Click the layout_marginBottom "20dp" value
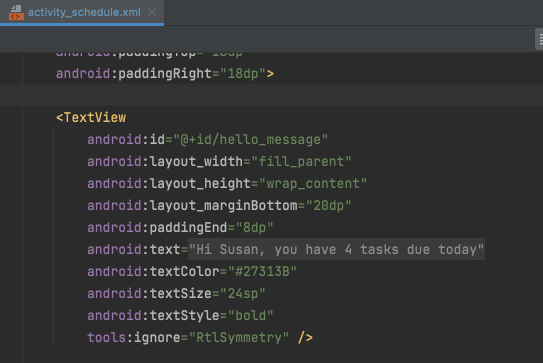The height and width of the screenshot is (363, 543). point(329,205)
